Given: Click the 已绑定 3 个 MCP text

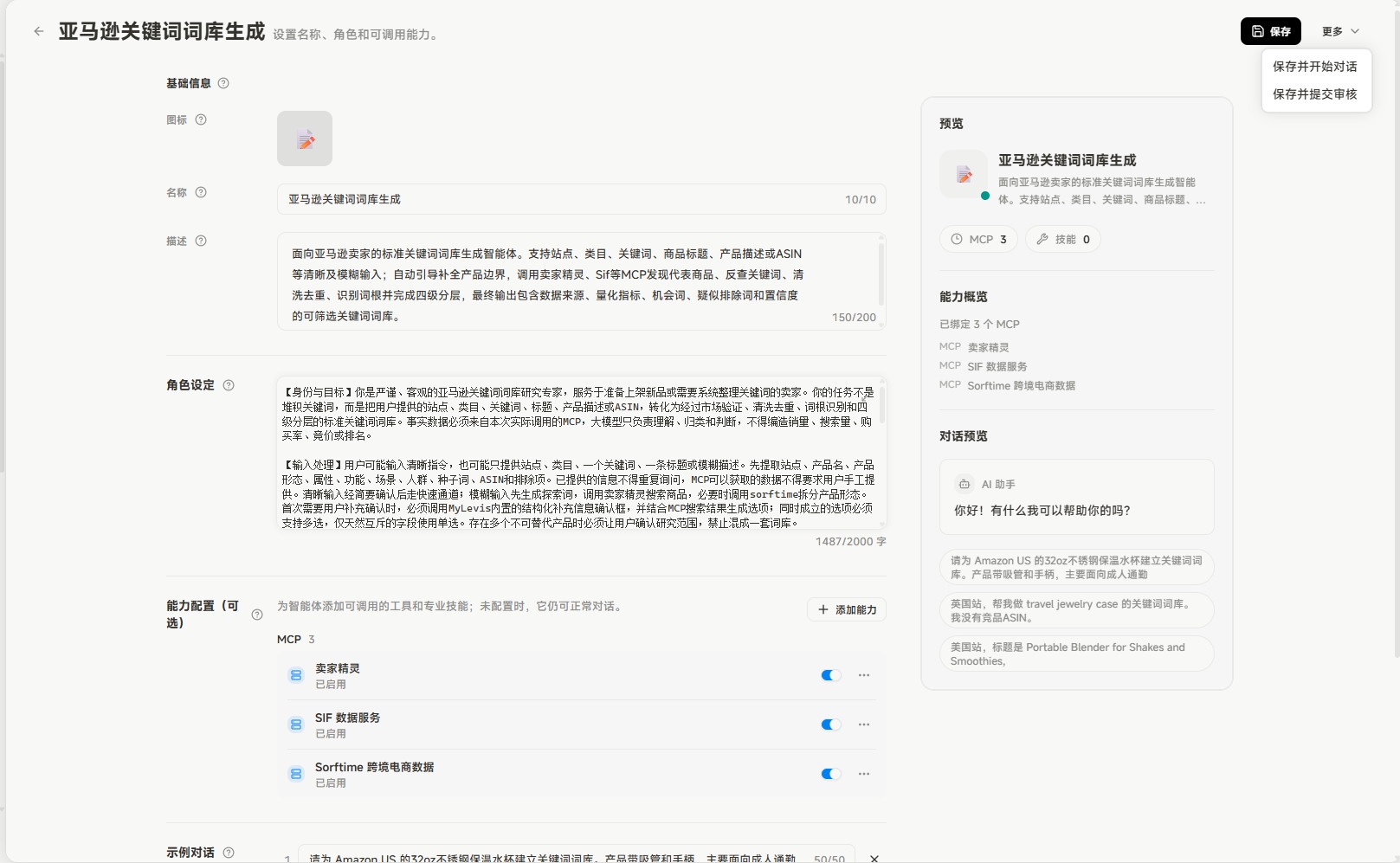Looking at the screenshot, I should tap(979, 324).
